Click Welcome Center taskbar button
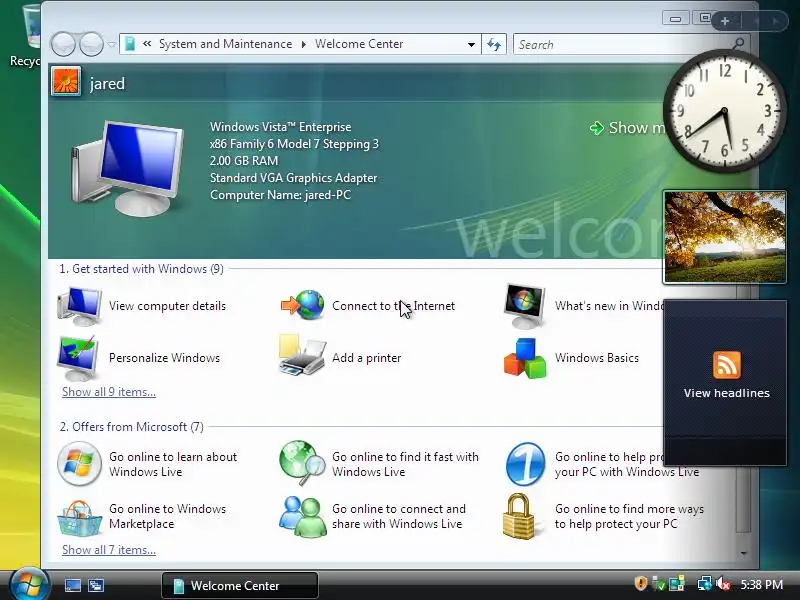Image resolution: width=800 pixels, height=600 pixels. coord(240,585)
